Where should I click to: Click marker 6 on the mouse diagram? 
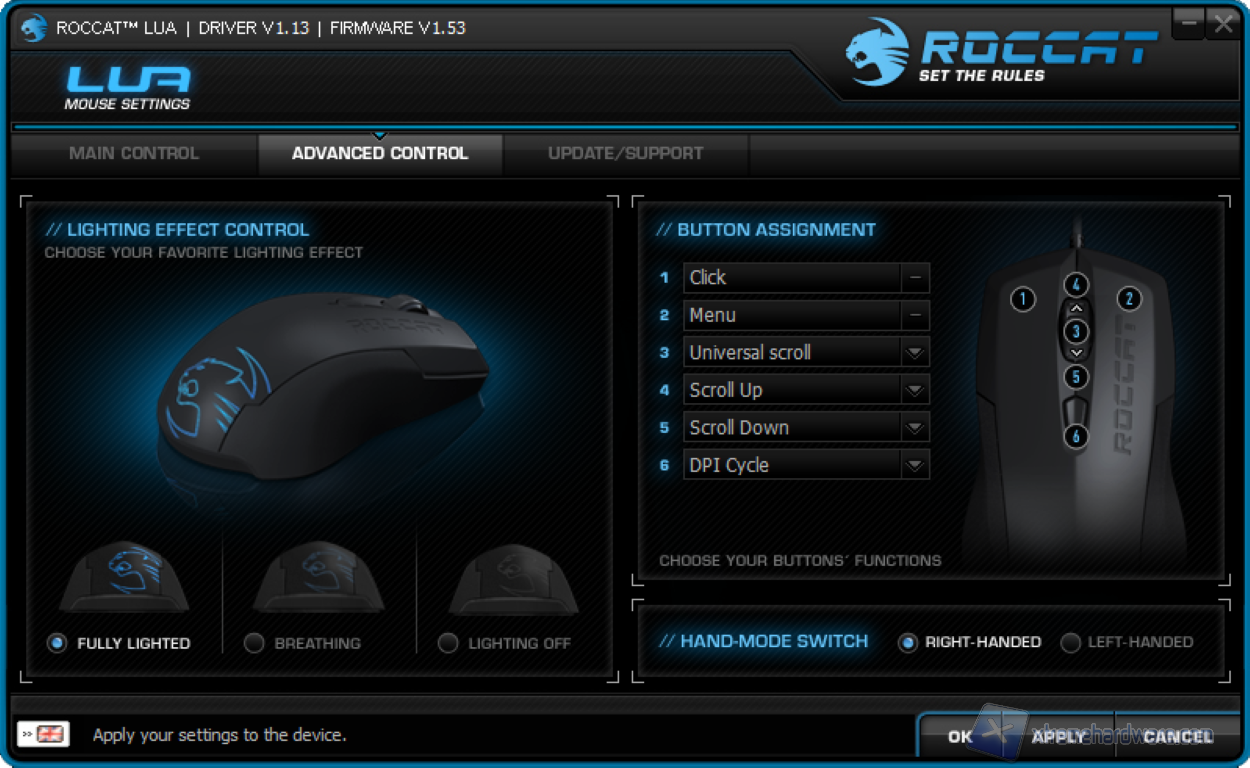pos(1076,436)
